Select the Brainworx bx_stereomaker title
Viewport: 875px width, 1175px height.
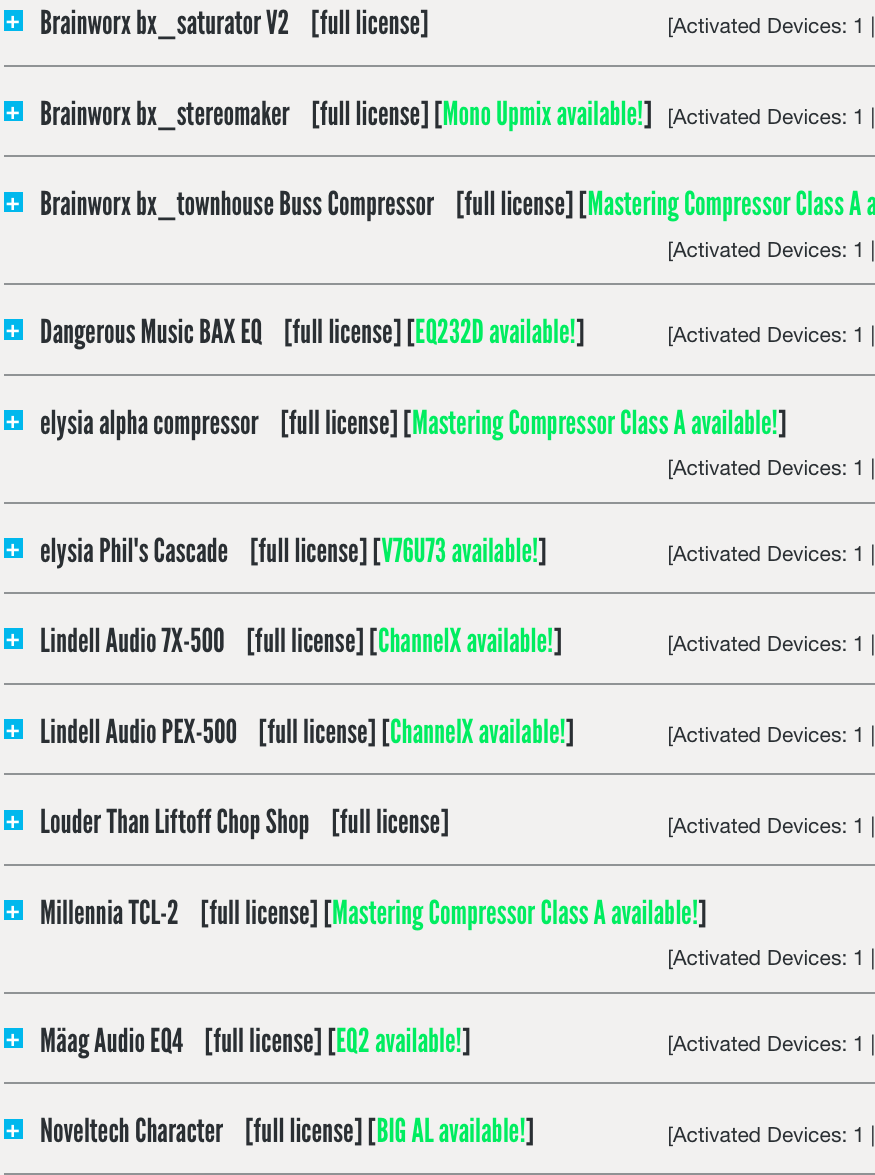[165, 115]
